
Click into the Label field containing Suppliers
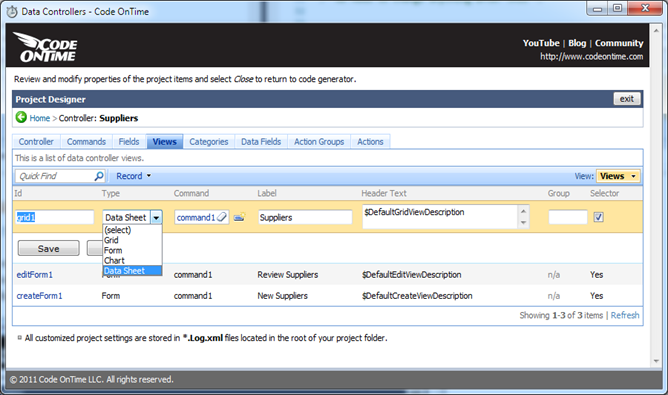tap(305, 217)
